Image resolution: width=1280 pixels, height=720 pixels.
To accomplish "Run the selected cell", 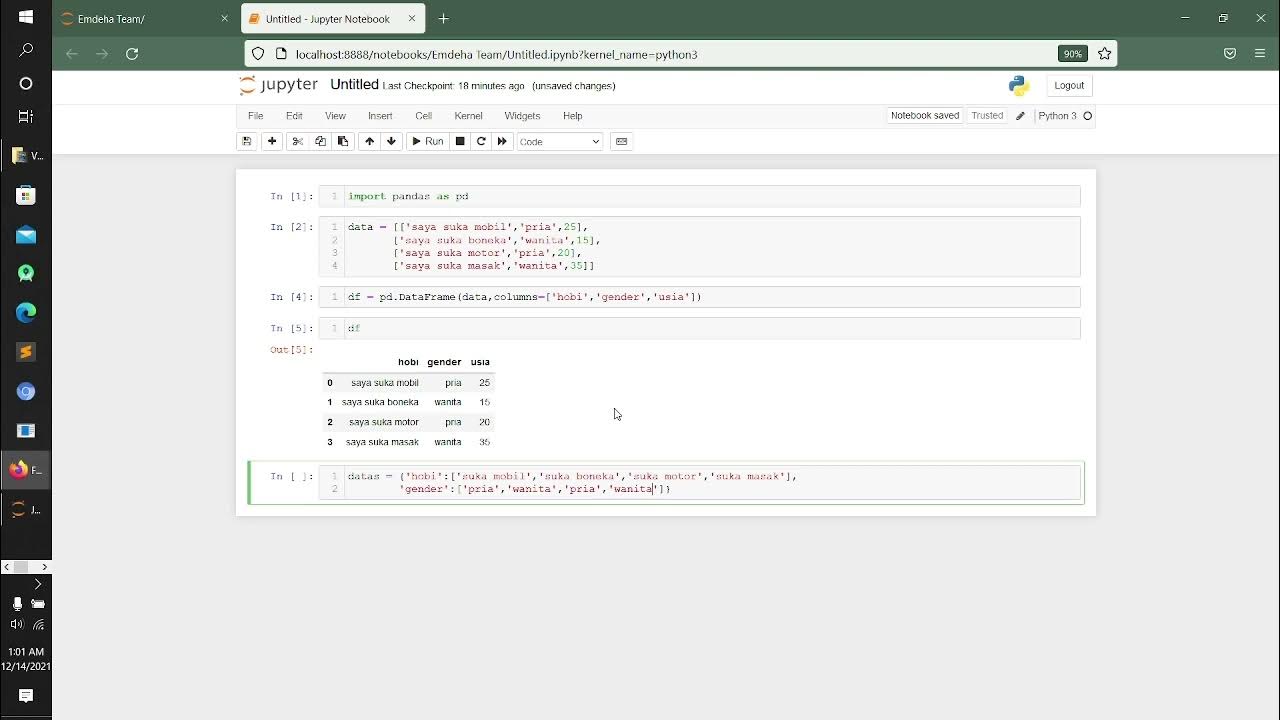I will (428, 141).
